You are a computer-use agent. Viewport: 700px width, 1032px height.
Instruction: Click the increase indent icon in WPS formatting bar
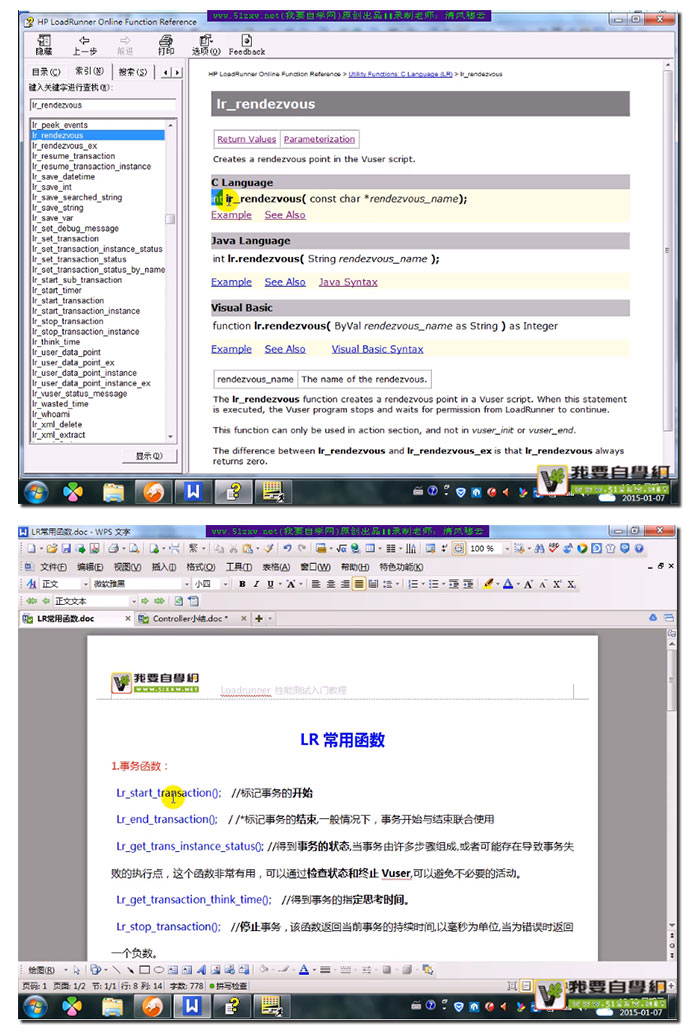468,584
